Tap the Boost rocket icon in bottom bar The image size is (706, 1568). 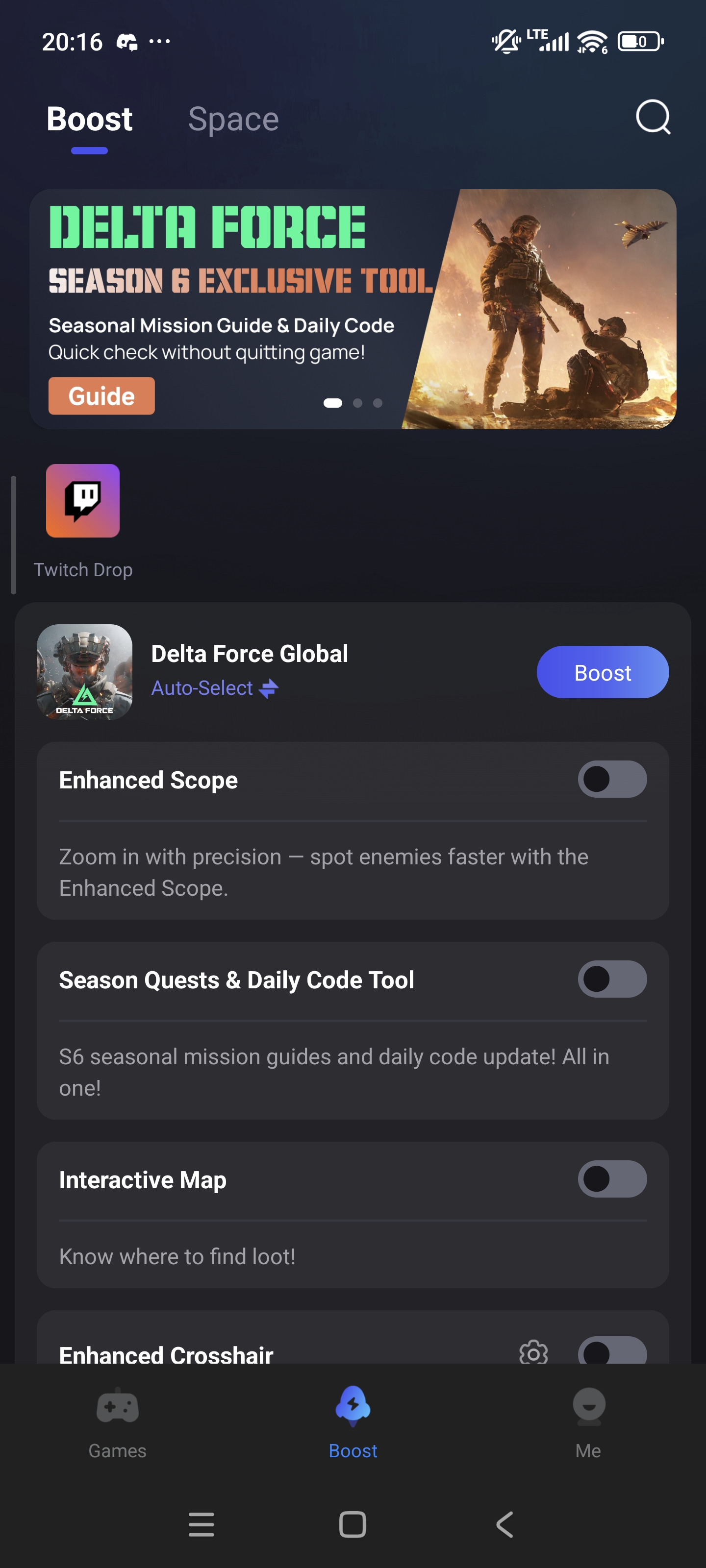(353, 1407)
